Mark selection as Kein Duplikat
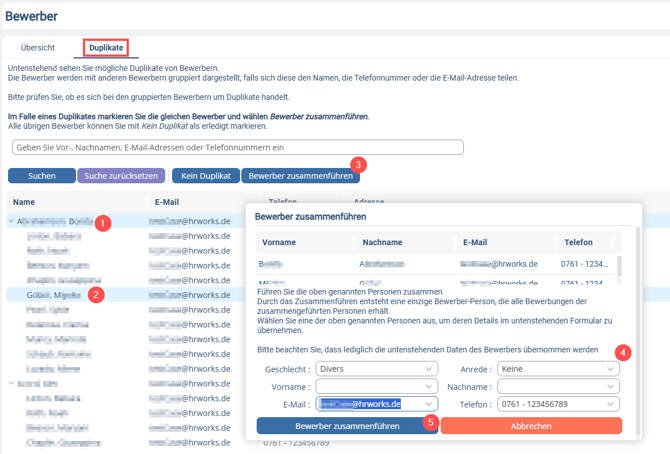The height and width of the screenshot is (454, 670). 206,176
